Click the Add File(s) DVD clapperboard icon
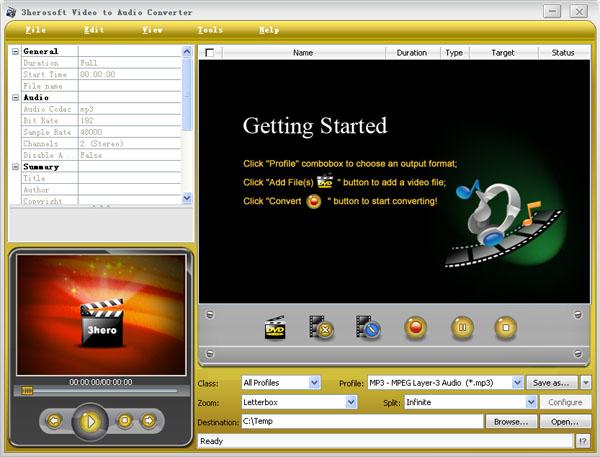The height and width of the screenshot is (457, 600). [x=275, y=327]
